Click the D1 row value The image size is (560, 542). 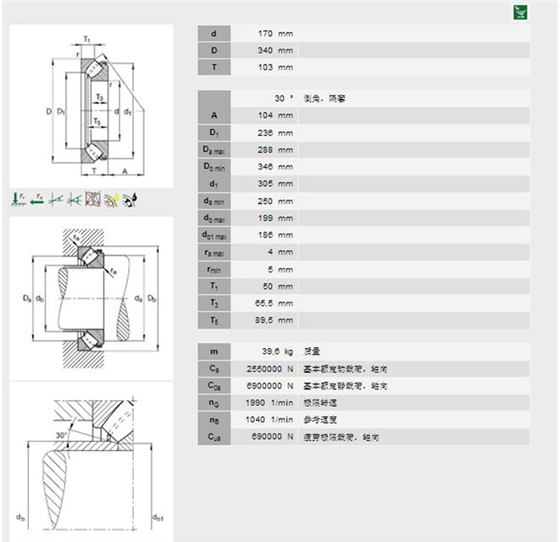pos(275,133)
